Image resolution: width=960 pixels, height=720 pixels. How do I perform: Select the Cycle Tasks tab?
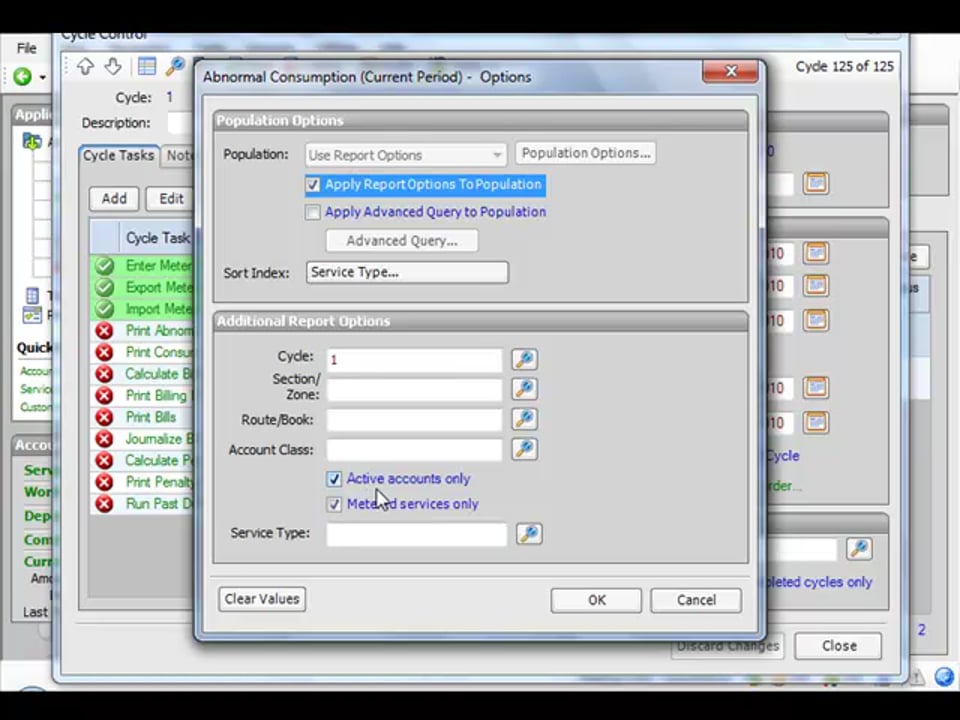(x=119, y=156)
